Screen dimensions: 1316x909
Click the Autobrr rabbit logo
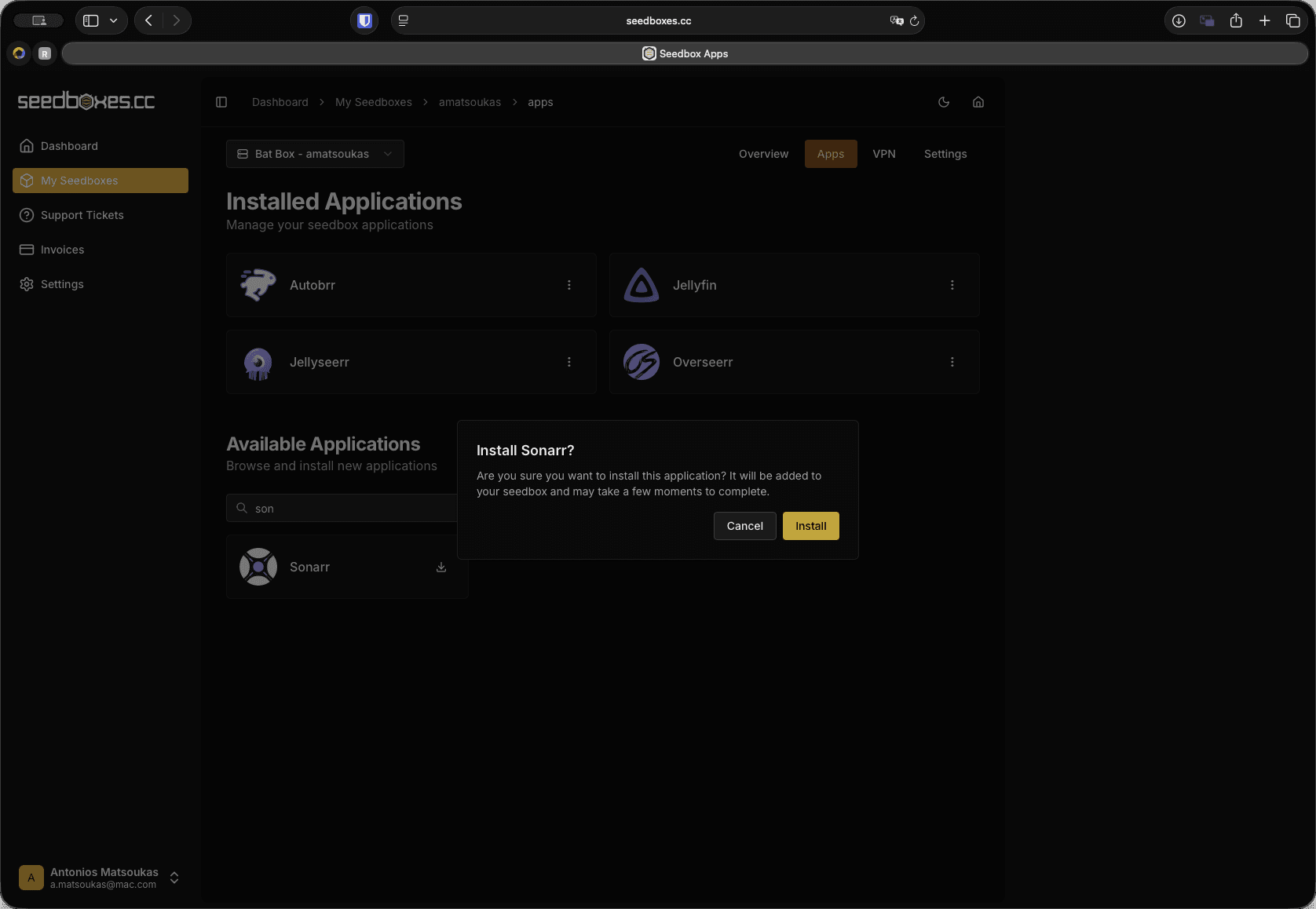pos(258,285)
